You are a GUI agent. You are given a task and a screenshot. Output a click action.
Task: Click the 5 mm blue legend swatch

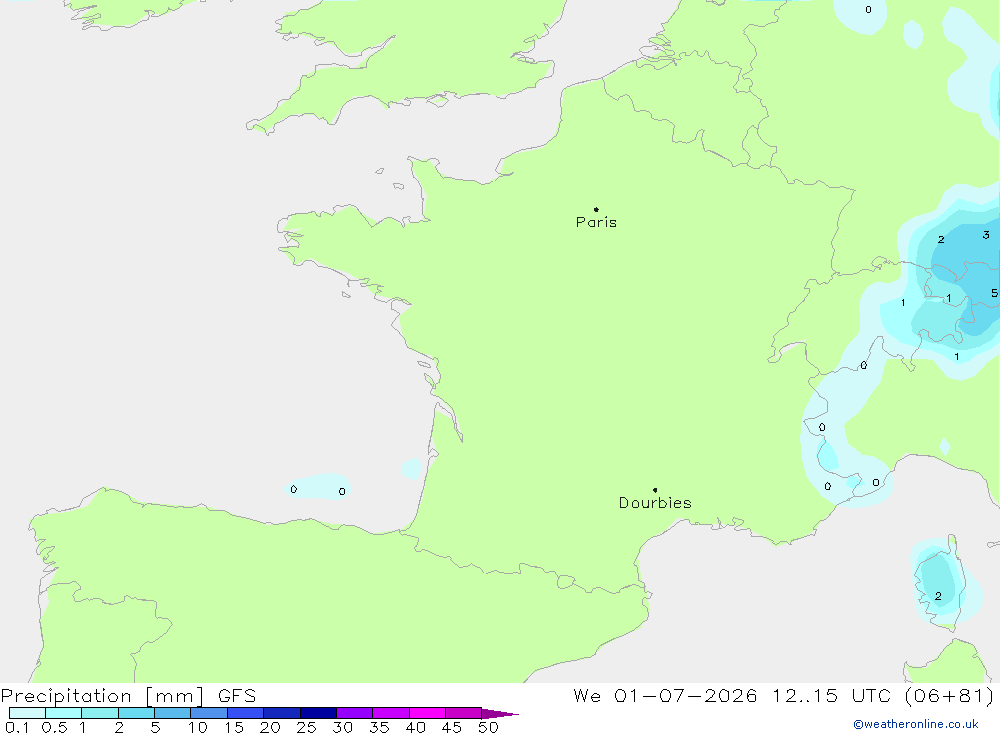(x=172, y=713)
